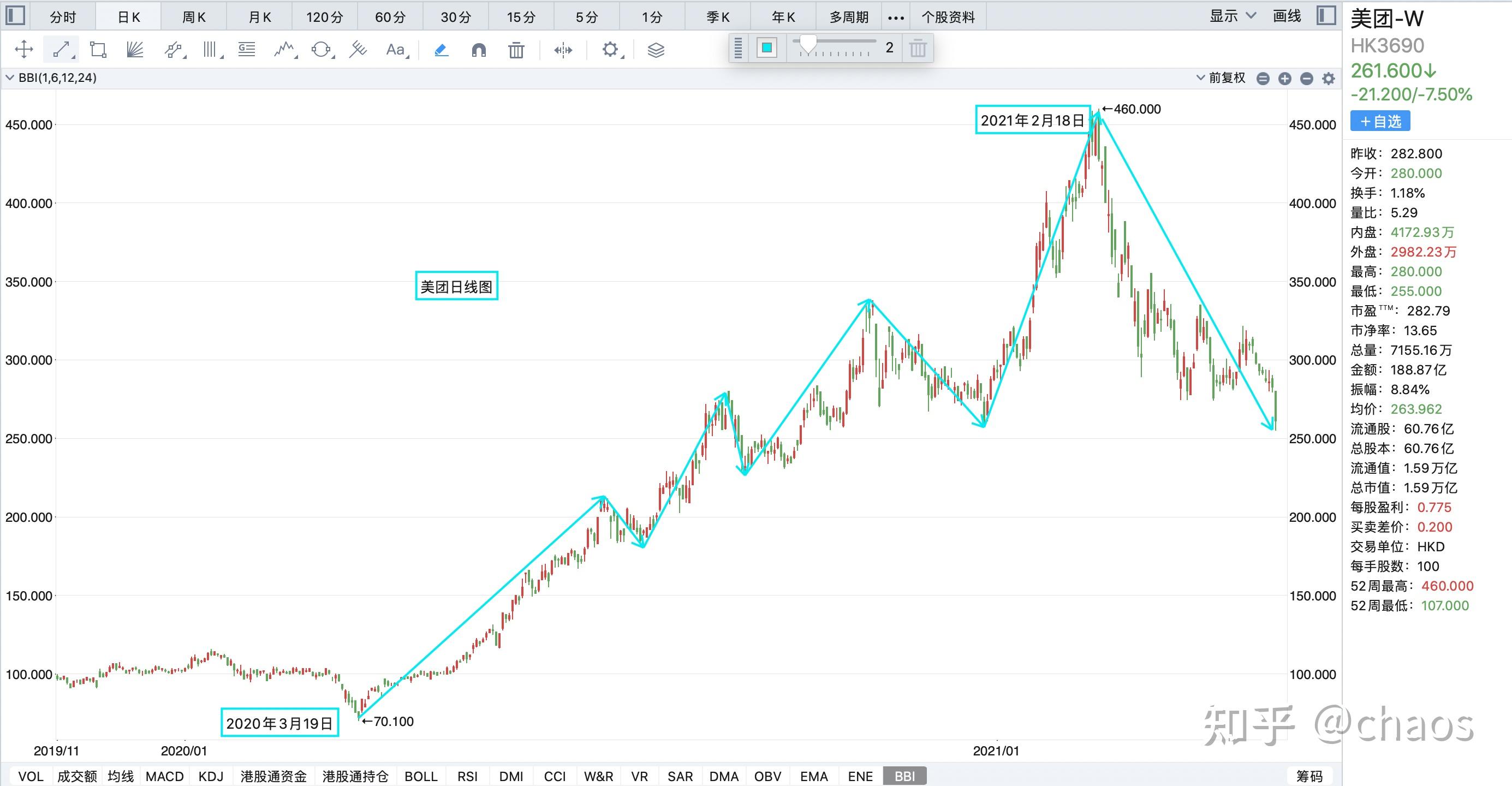Screen dimensions: 1512x786
Task: Delete all drawings with toolbar trash icon
Action: pos(516,50)
